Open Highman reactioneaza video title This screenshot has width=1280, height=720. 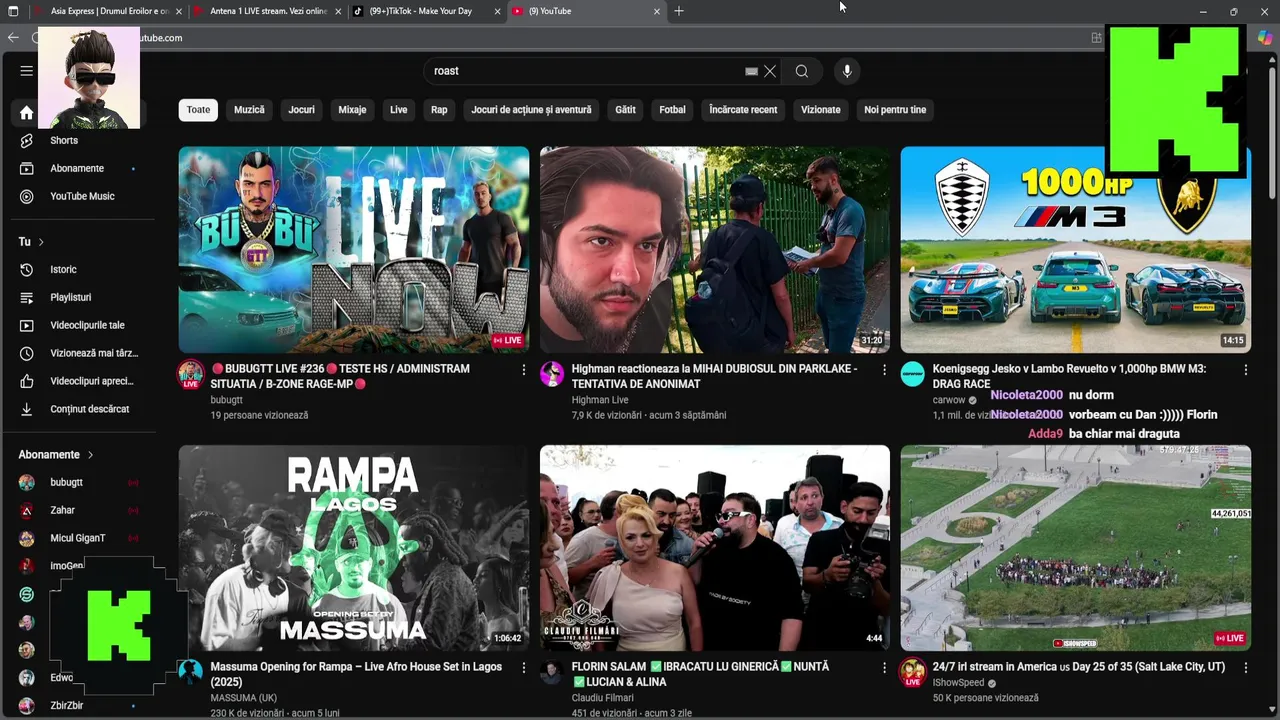tap(714, 376)
